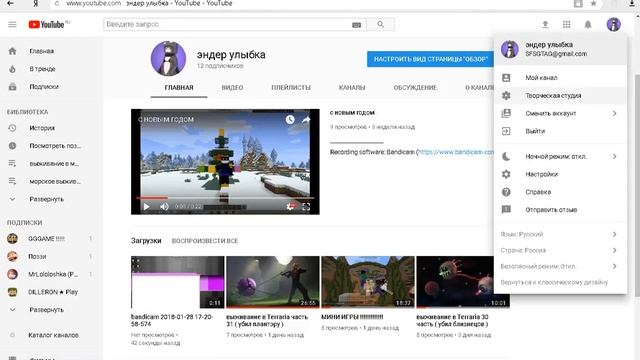Open the bandicam 2018-01-28 video thumbnail

[x=178, y=282]
